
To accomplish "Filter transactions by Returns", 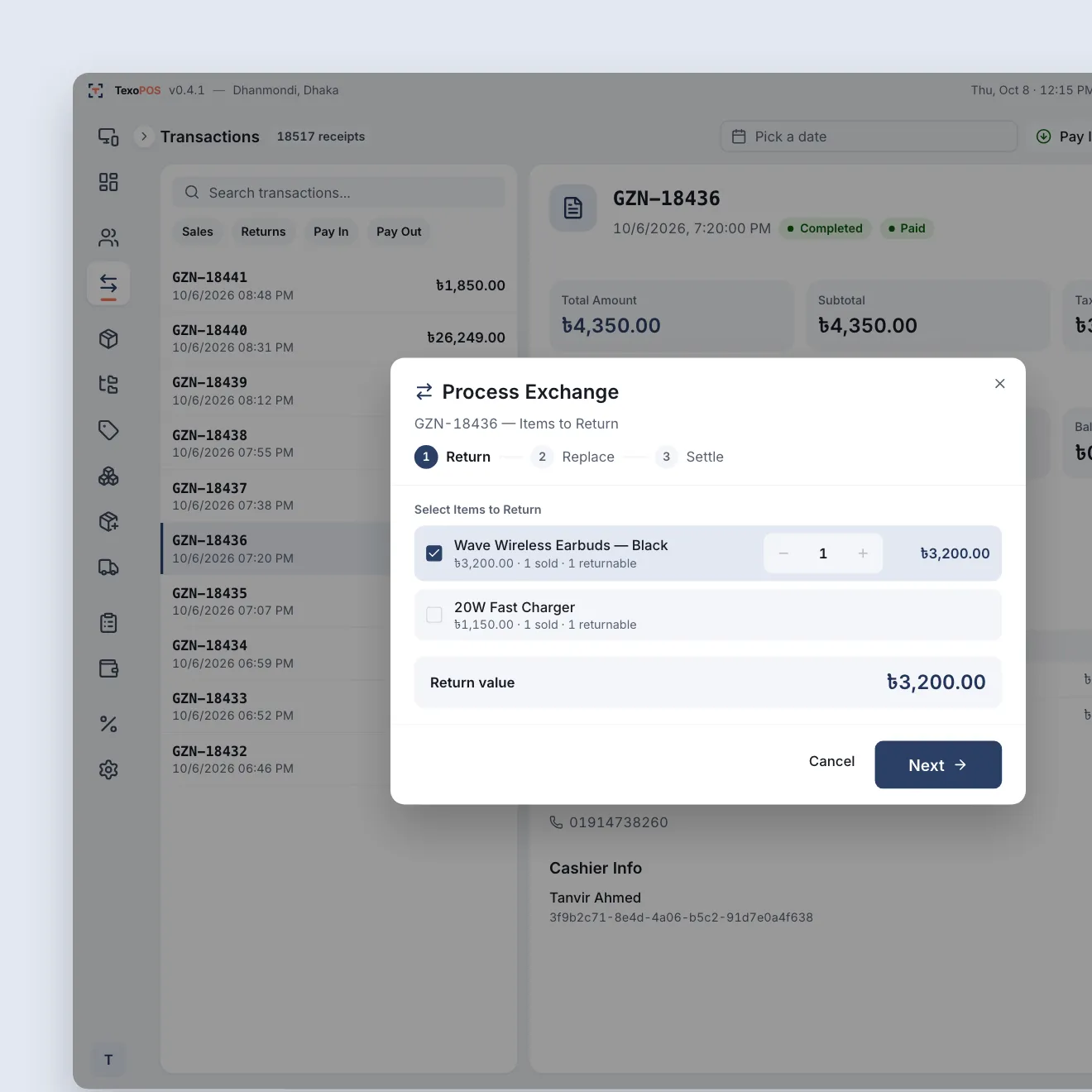I will 263,232.
